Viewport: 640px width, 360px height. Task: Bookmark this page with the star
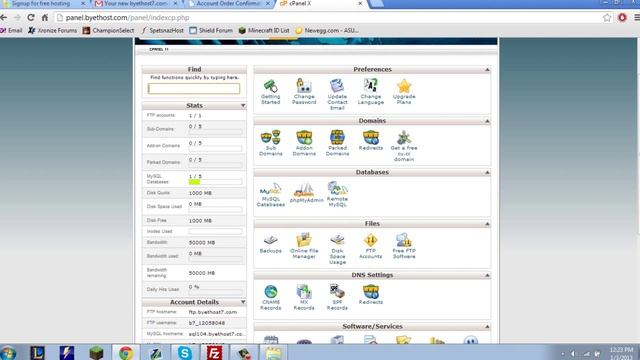[607, 18]
